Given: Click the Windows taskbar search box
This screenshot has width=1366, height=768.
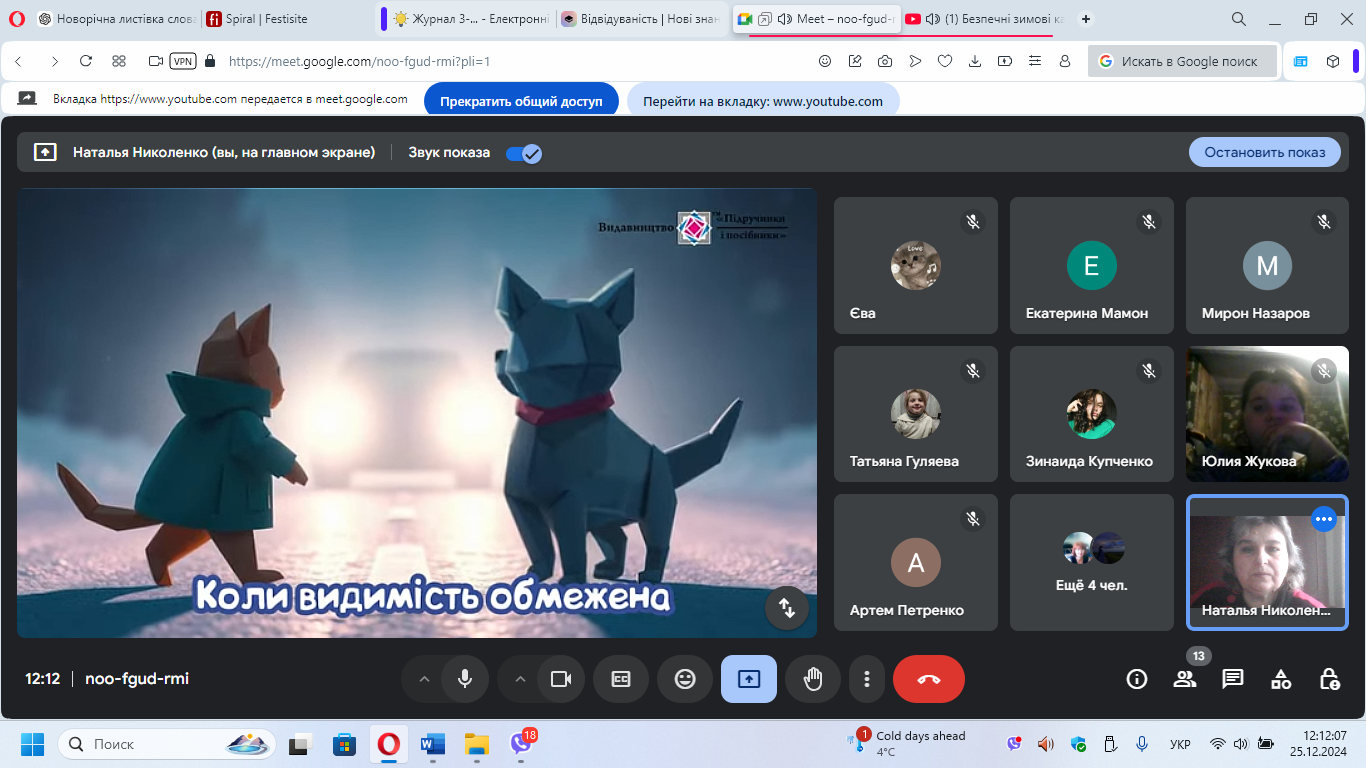Looking at the screenshot, I should (167, 744).
